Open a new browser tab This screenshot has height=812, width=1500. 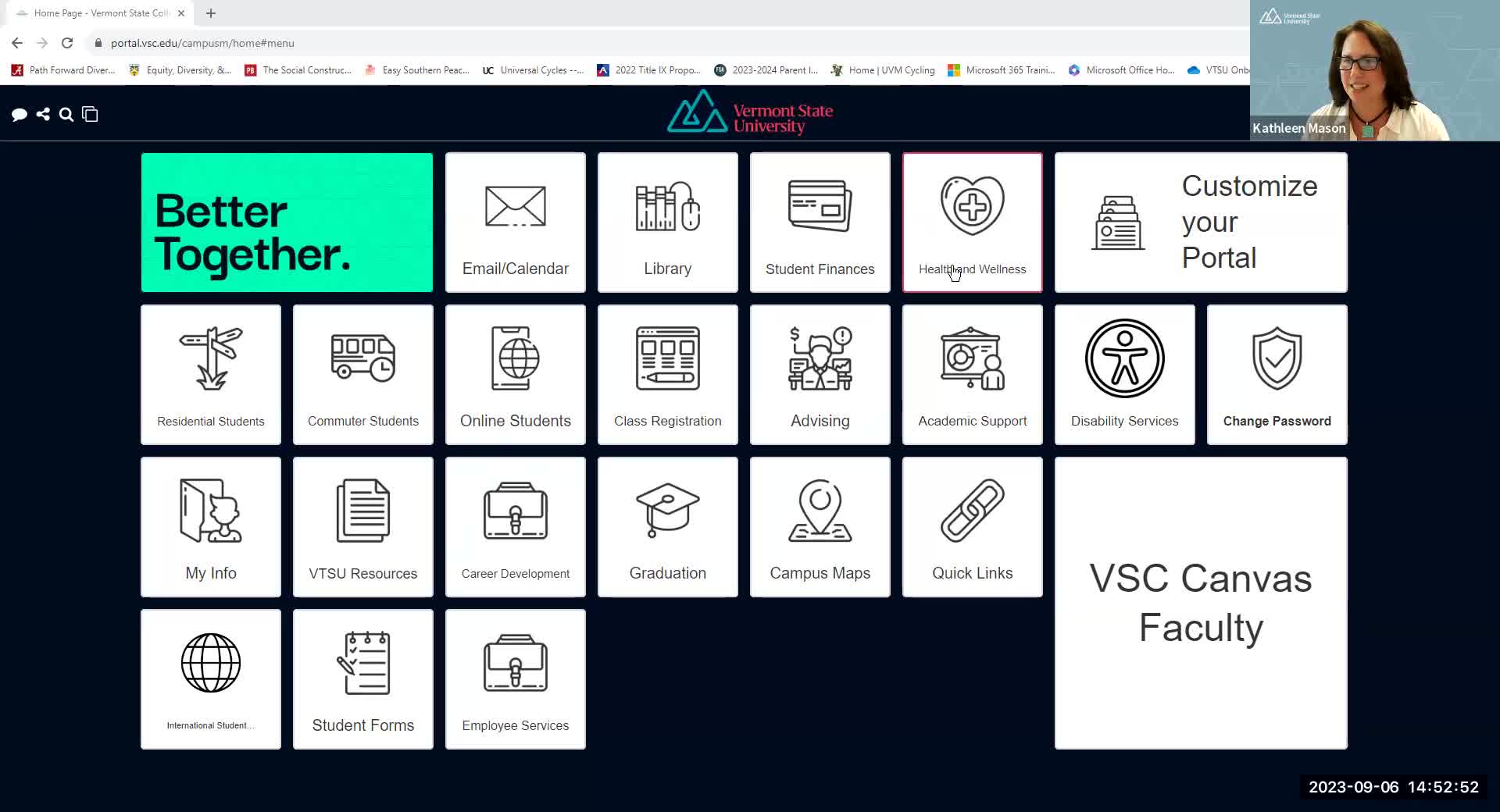point(211,13)
